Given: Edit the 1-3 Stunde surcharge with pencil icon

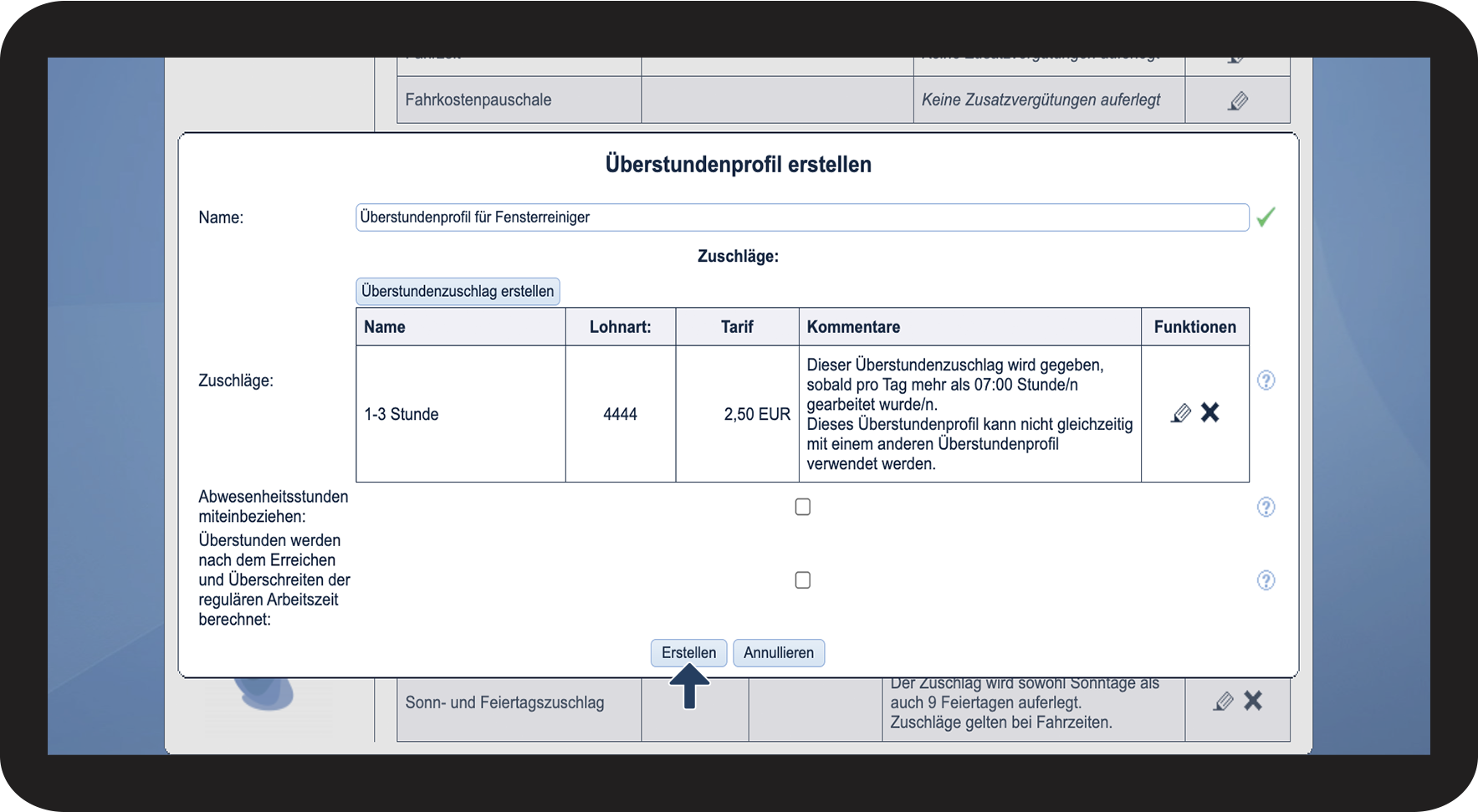Looking at the screenshot, I should (1181, 413).
